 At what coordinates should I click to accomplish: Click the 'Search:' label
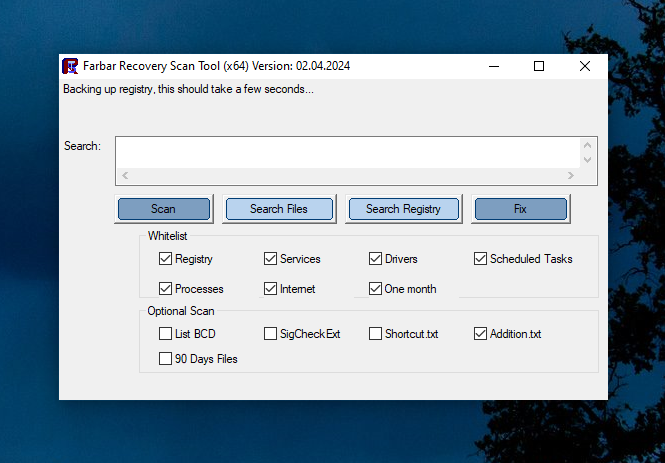coord(82,146)
